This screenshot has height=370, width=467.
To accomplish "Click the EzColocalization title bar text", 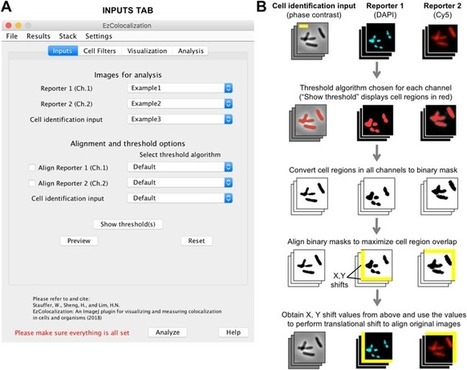I will pos(127,25).
